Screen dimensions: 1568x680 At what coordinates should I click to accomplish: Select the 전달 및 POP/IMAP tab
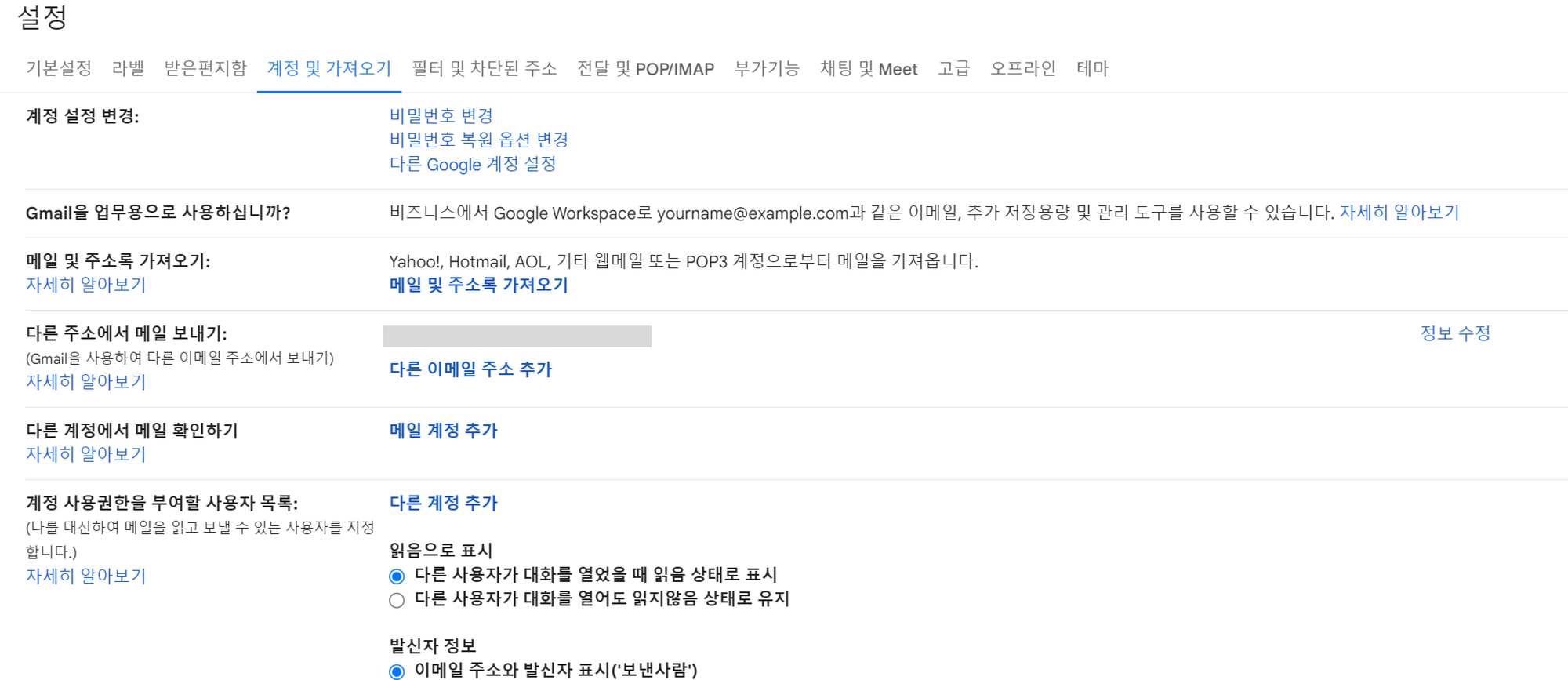[x=645, y=69]
